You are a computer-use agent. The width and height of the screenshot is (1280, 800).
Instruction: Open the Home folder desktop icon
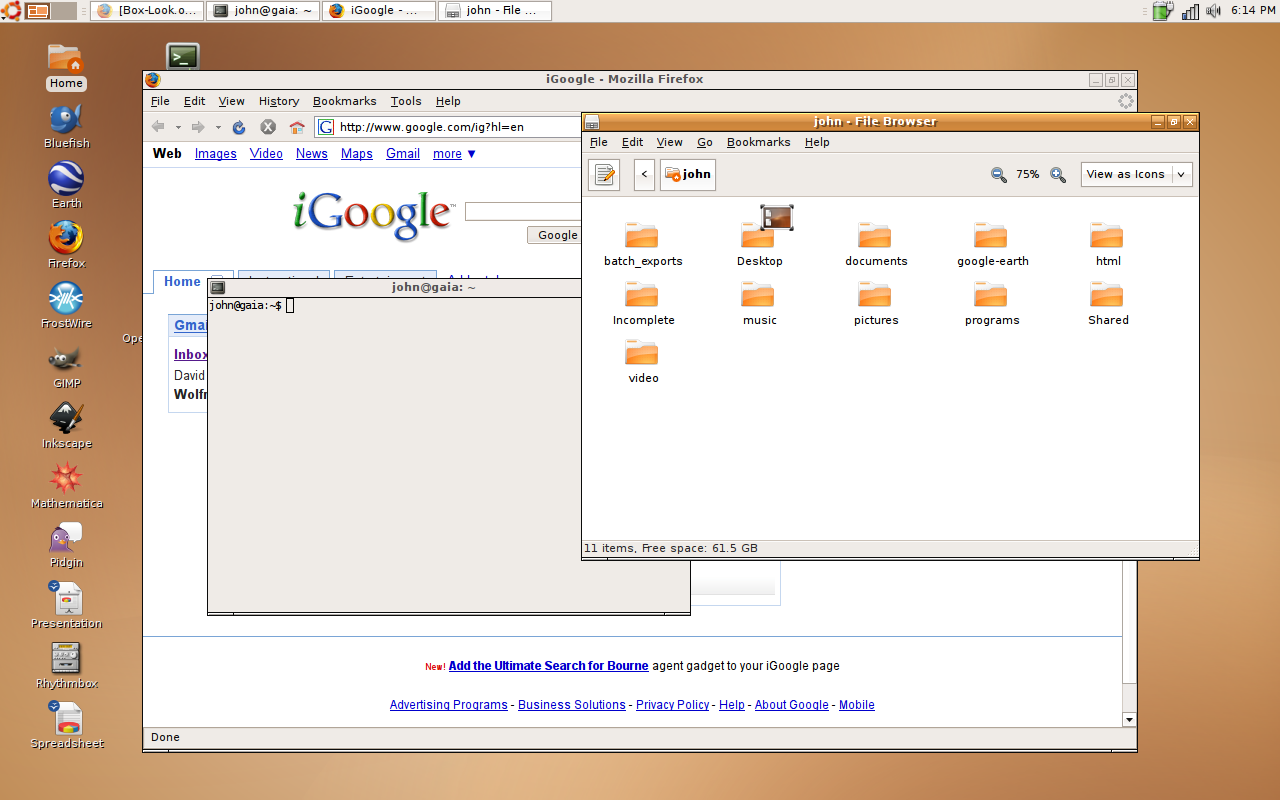[x=66, y=66]
